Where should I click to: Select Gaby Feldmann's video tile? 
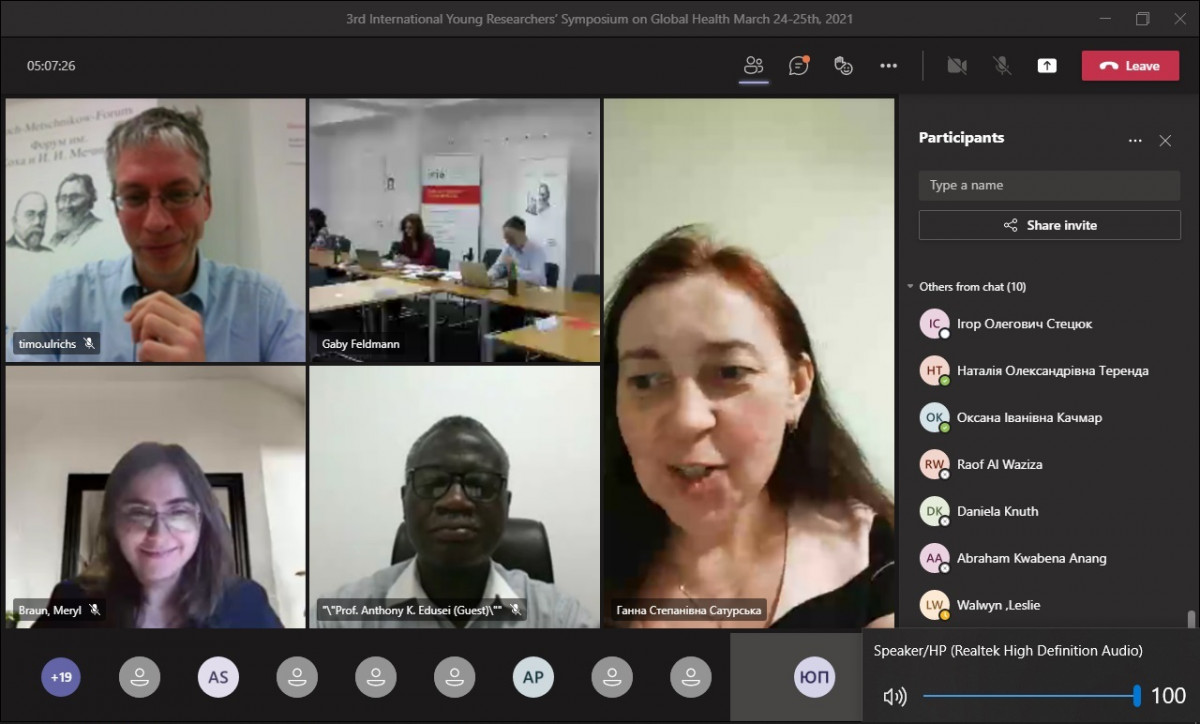454,230
